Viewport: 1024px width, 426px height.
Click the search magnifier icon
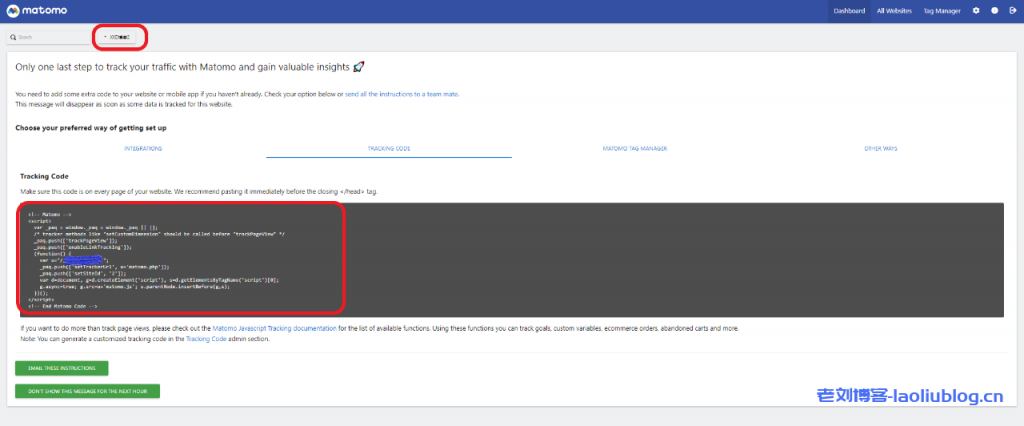(13, 37)
